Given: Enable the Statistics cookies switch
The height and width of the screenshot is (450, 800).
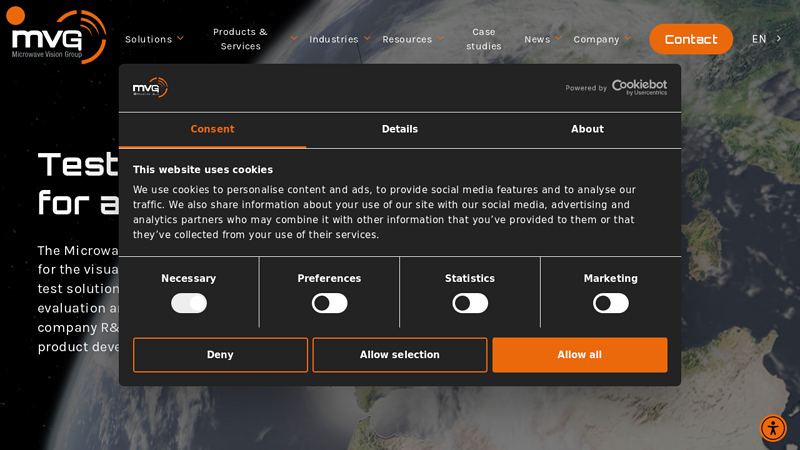Looking at the screenshot, I should pos(470,303).
